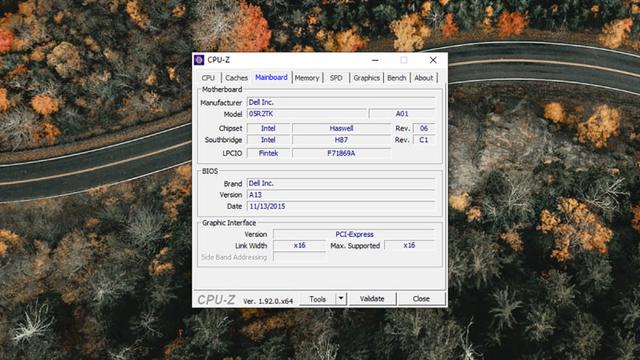Image resolution: width=640 pixels, height=360 pixels.
Task: Minimize the CPU-Z window
Action: 375,60
